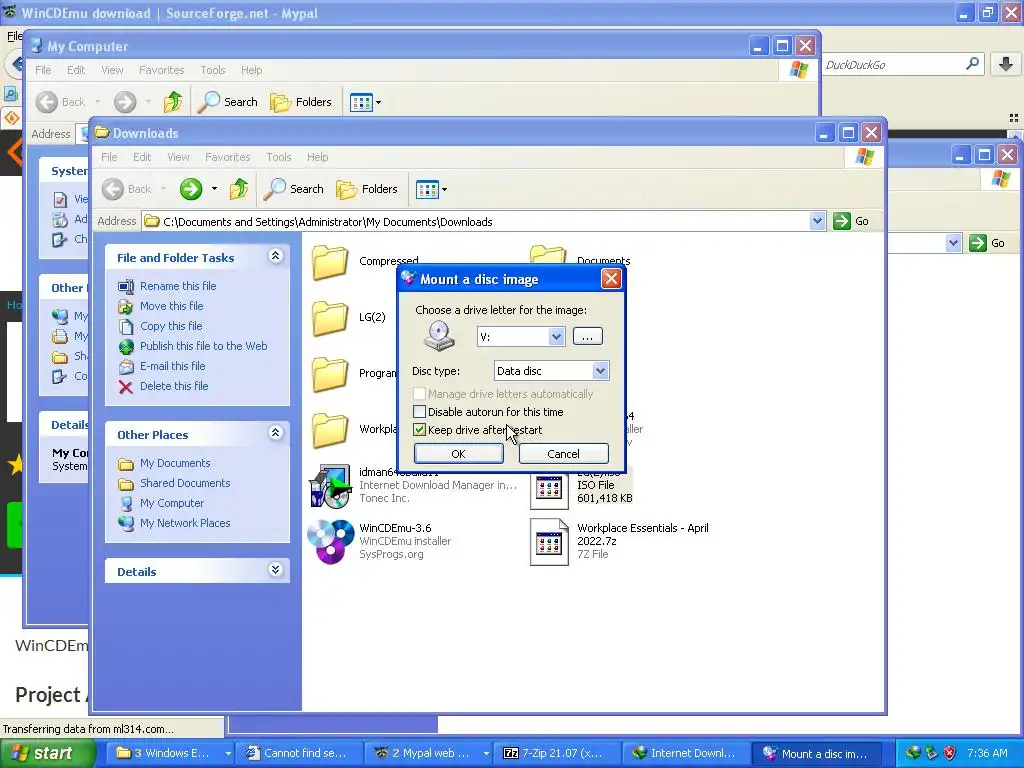Select the Compressed folder icon

click(330, 262)
